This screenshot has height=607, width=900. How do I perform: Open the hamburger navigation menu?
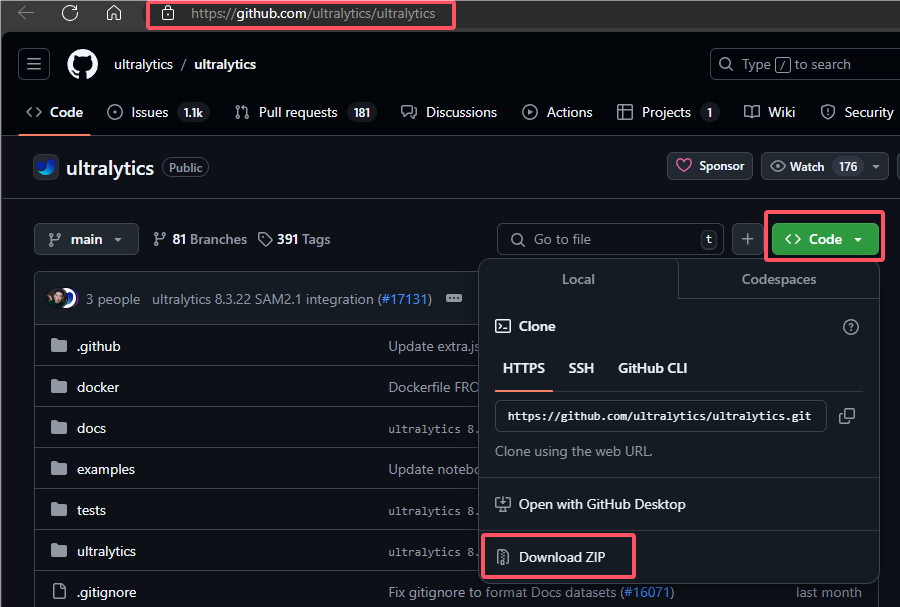point(34,64)
